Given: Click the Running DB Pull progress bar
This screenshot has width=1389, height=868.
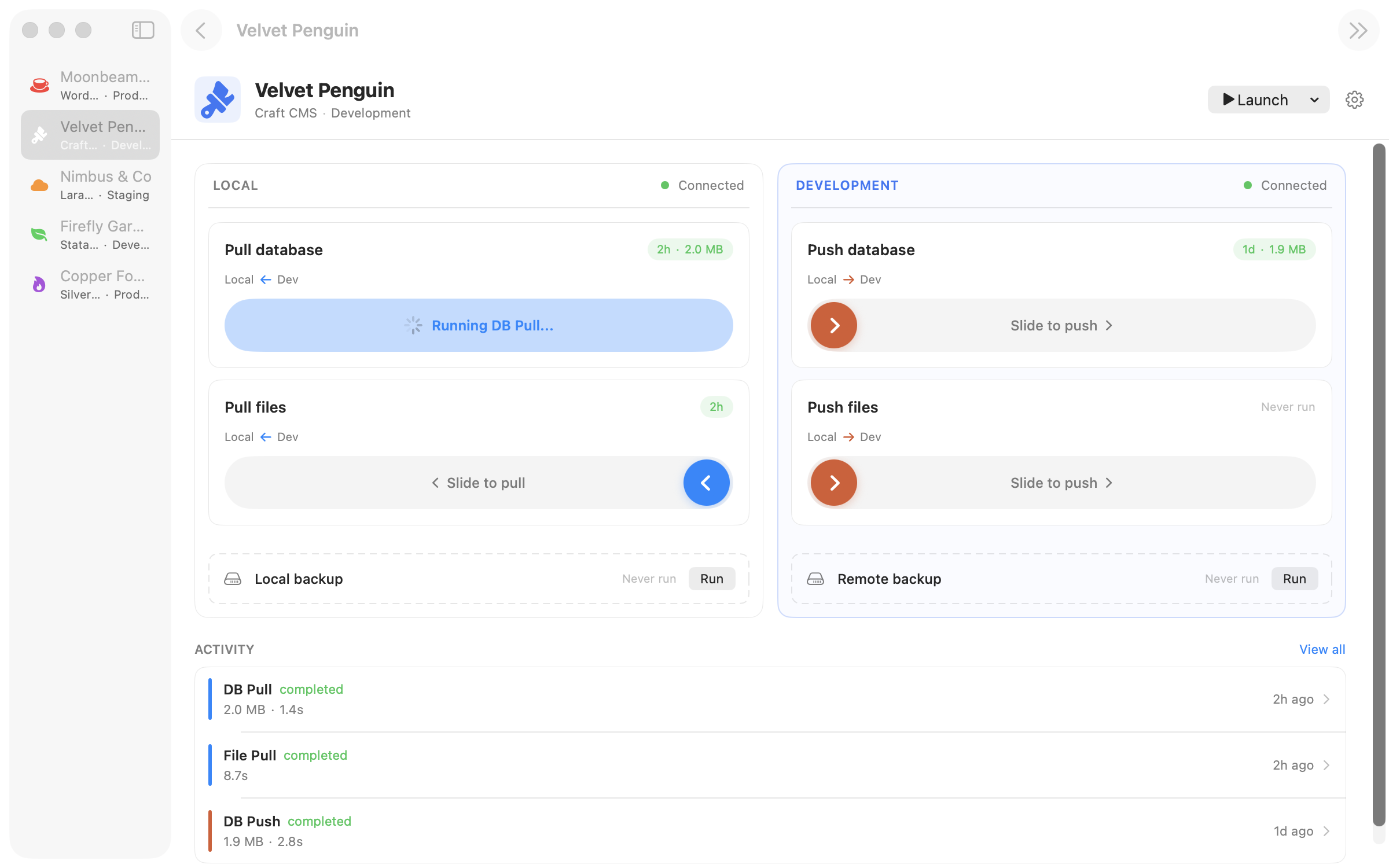Looking at the screenshot, I should tap(479, 325).
